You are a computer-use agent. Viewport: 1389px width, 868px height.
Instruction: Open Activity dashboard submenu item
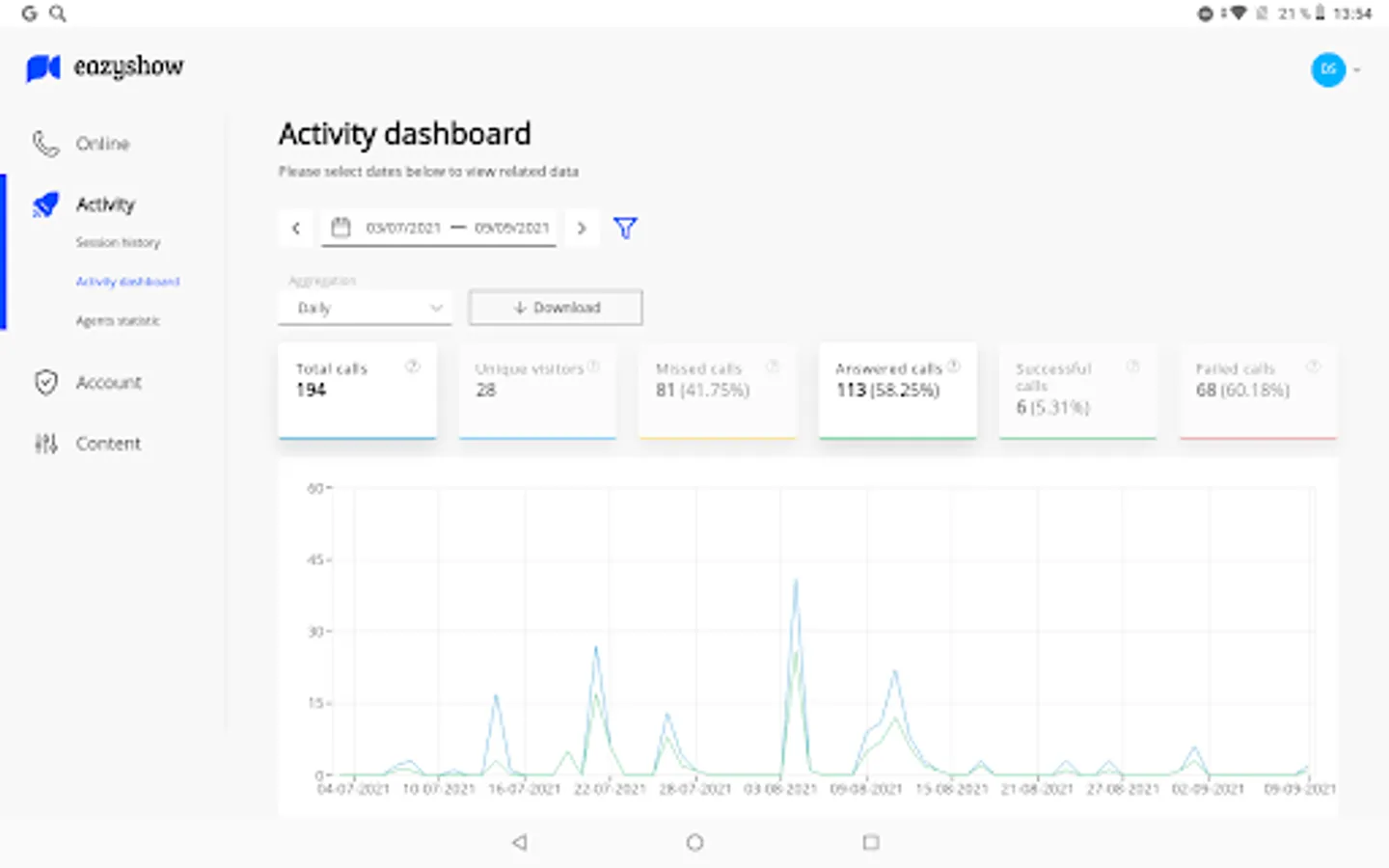click(x=127, y=282)
